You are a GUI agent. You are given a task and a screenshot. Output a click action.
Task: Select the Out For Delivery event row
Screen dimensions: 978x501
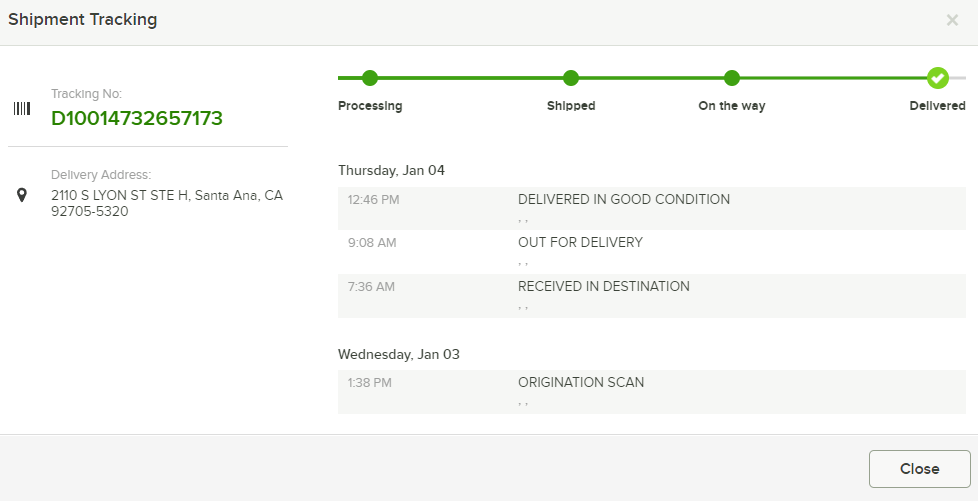(652, 252)
